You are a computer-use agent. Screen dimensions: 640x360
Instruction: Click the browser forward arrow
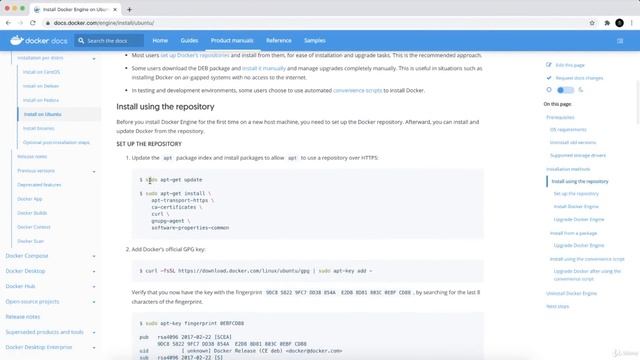click(20, 23)
